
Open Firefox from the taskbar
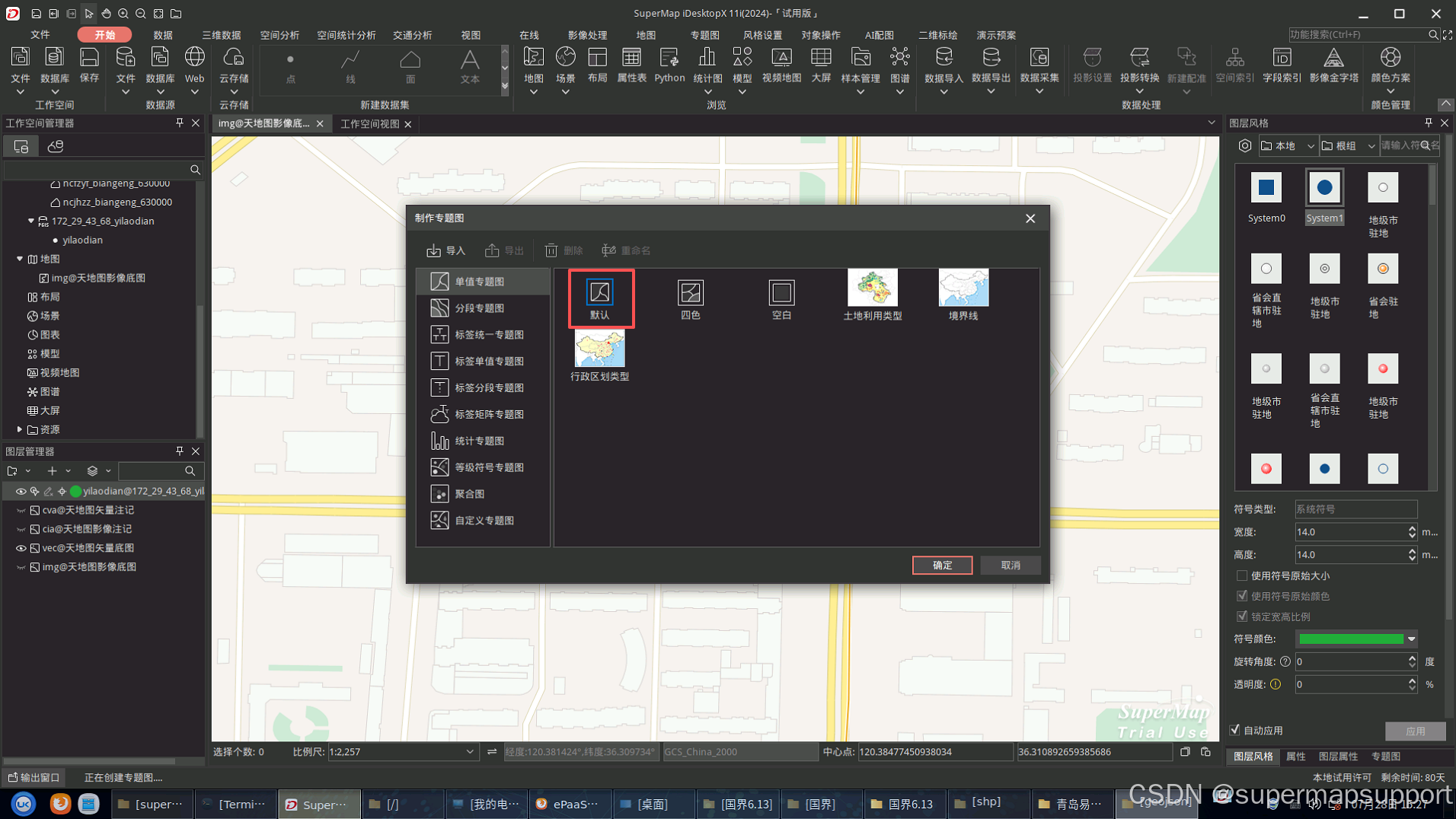(x=59, y=804)
